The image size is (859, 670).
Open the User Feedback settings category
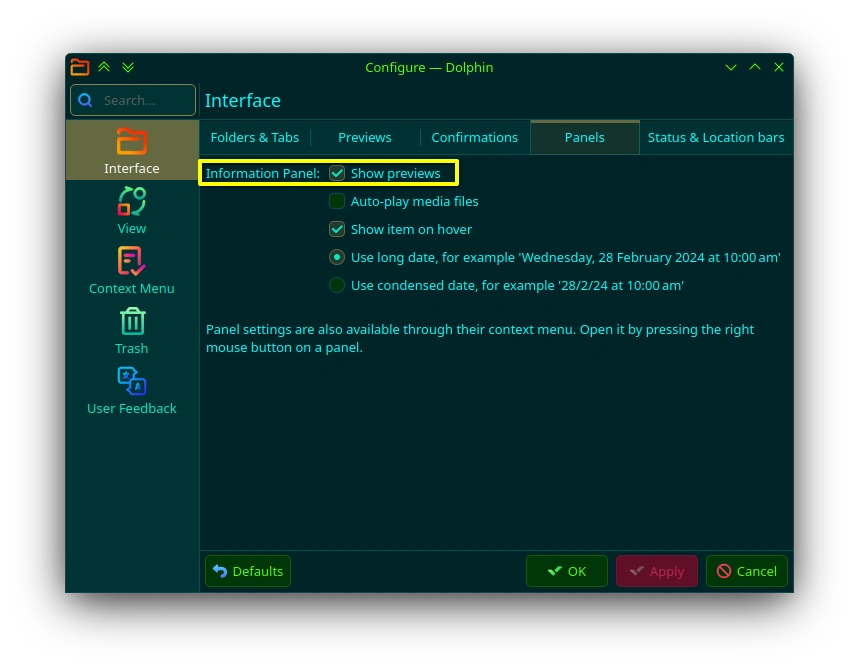131,391
